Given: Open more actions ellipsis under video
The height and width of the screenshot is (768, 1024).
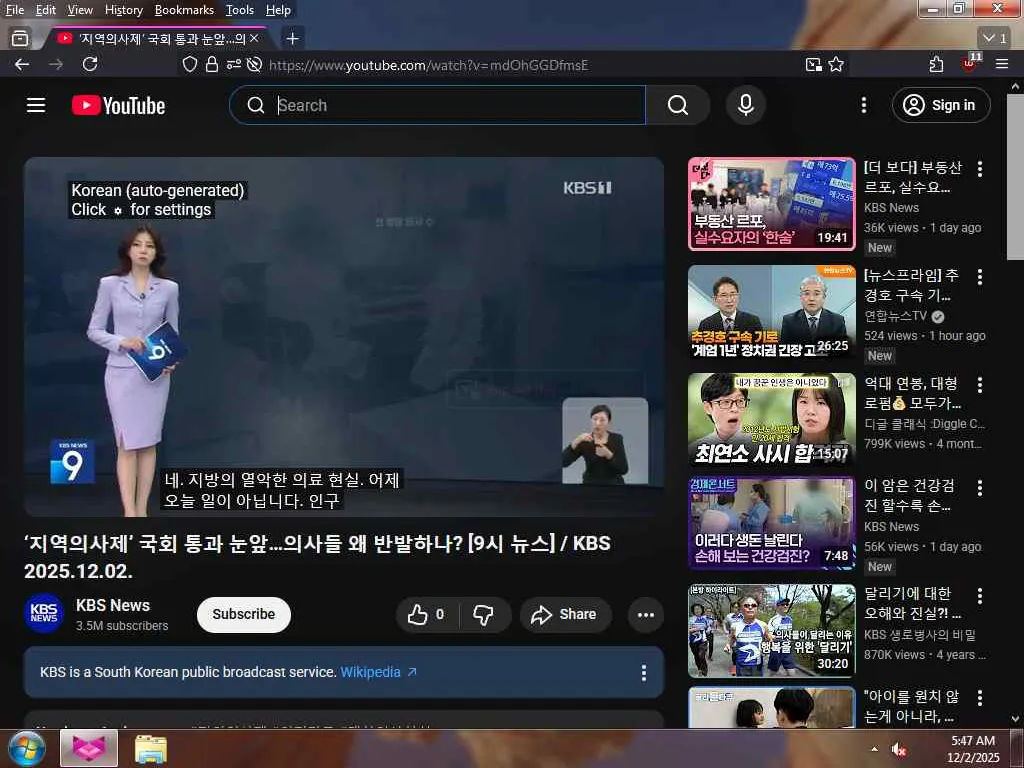Looking at the screenshot, I should click(x=646, y=615).
